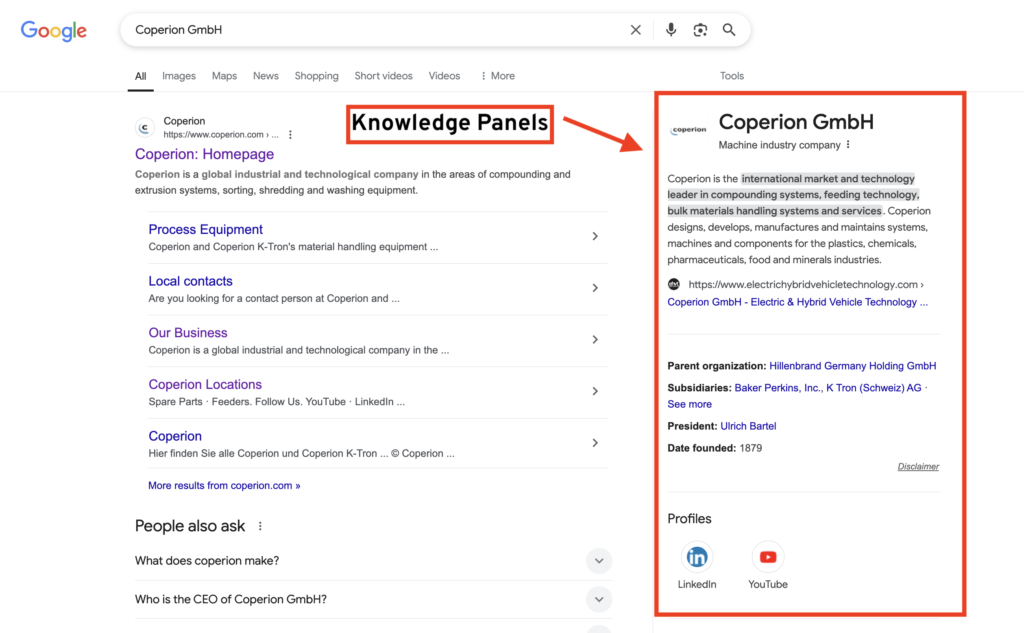Switch to the Short videos tab
The image size is (1024, 633).
pos(383,76)
